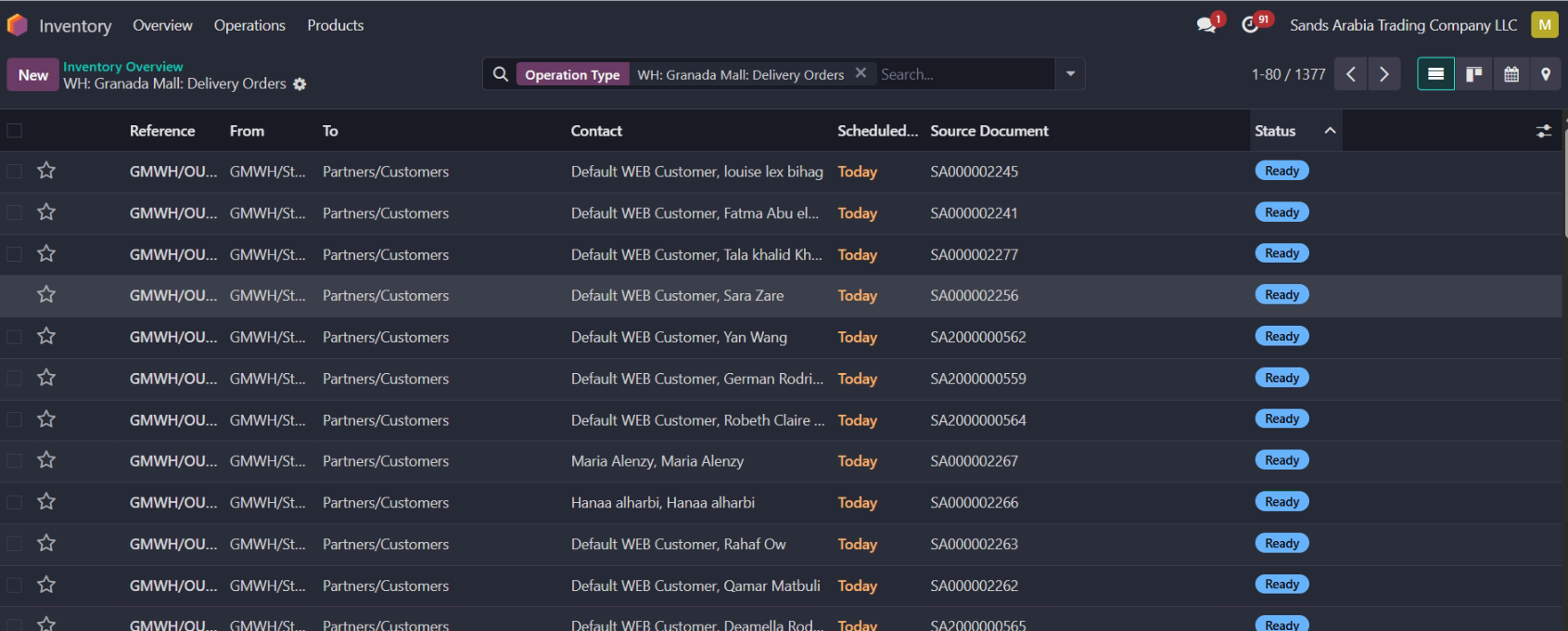Open the activities clock icon
The image size is (1568, 631).
point(1251,25)
